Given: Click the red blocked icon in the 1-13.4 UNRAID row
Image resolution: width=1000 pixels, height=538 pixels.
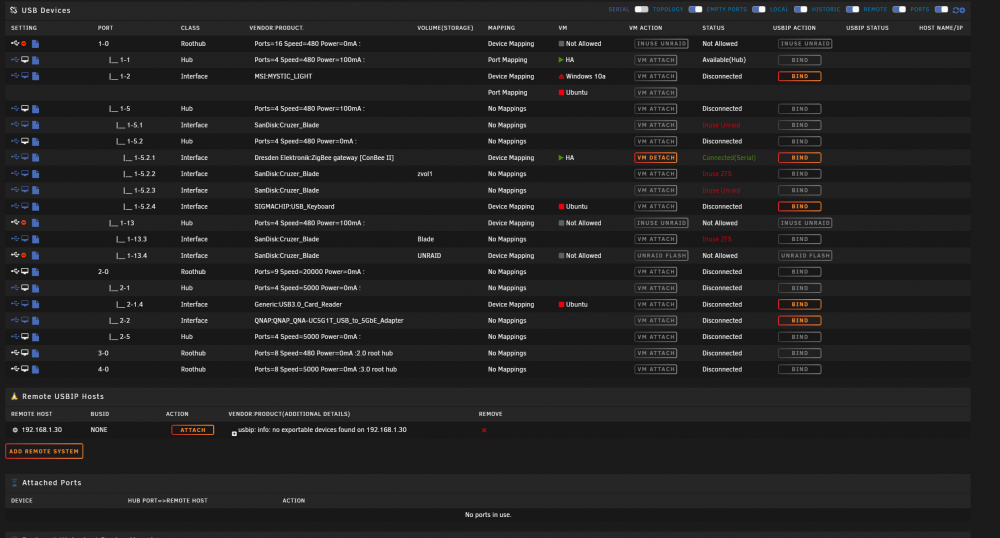Looking at the screenshot, I should coord(24,256).
